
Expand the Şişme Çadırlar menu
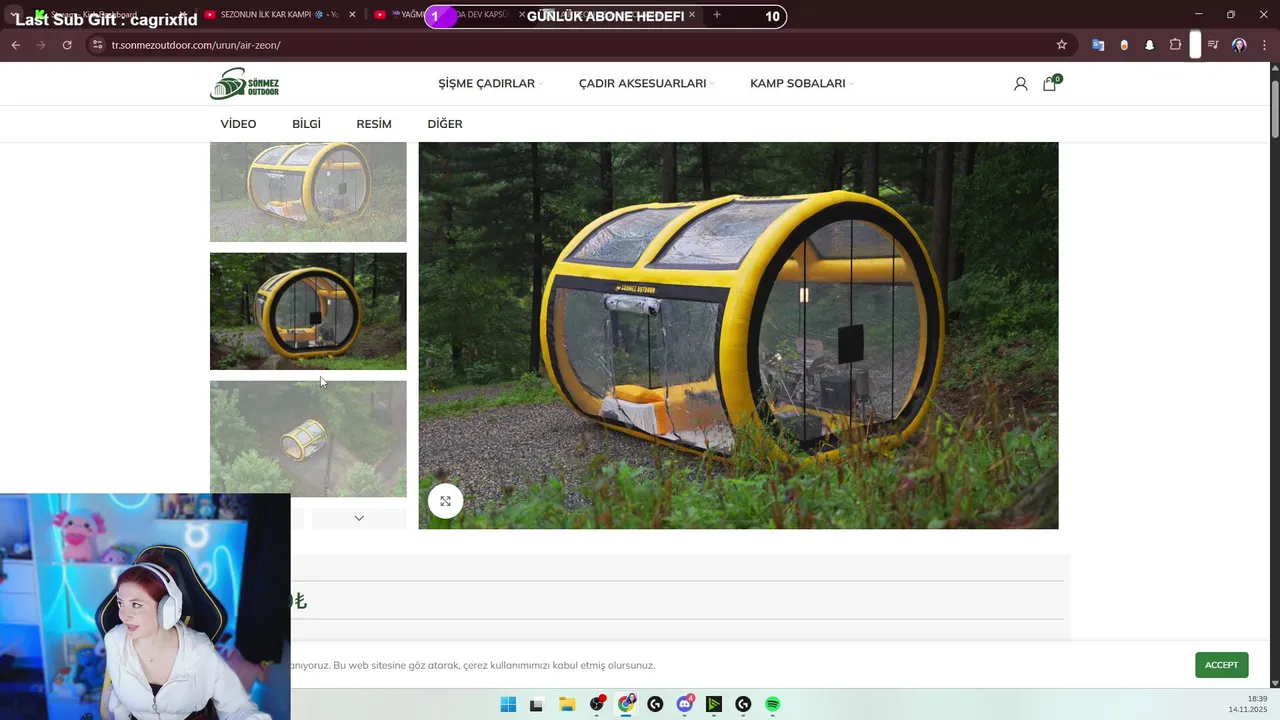click(x=490, y=84)
